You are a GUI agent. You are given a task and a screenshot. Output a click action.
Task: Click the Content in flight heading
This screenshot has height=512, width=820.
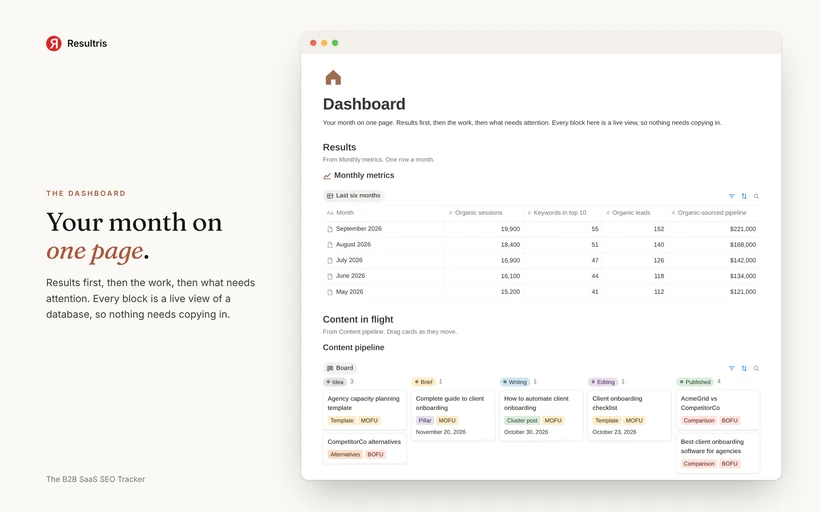pyautogui.click(x=358, y=320)
